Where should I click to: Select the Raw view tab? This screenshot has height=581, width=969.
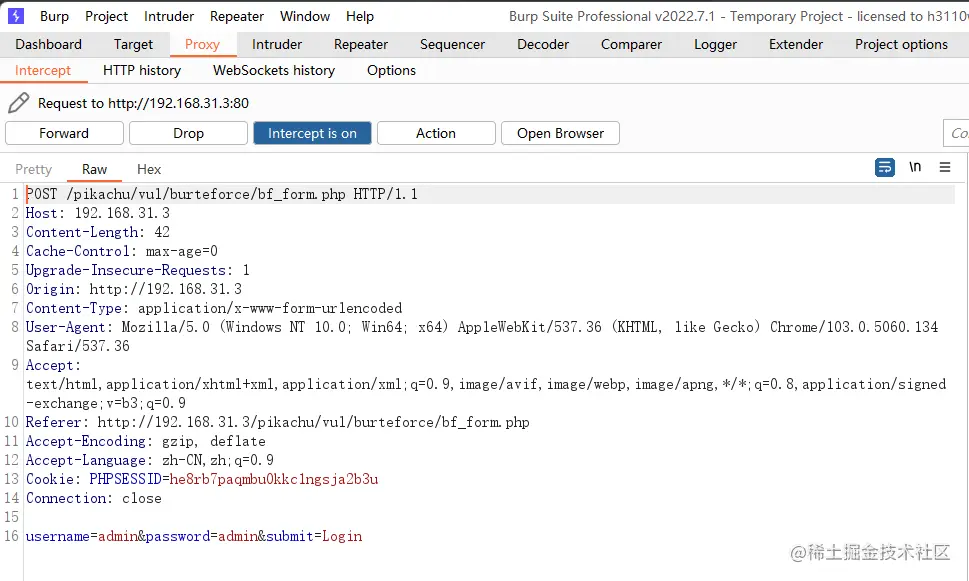click(x=94, y=169)
